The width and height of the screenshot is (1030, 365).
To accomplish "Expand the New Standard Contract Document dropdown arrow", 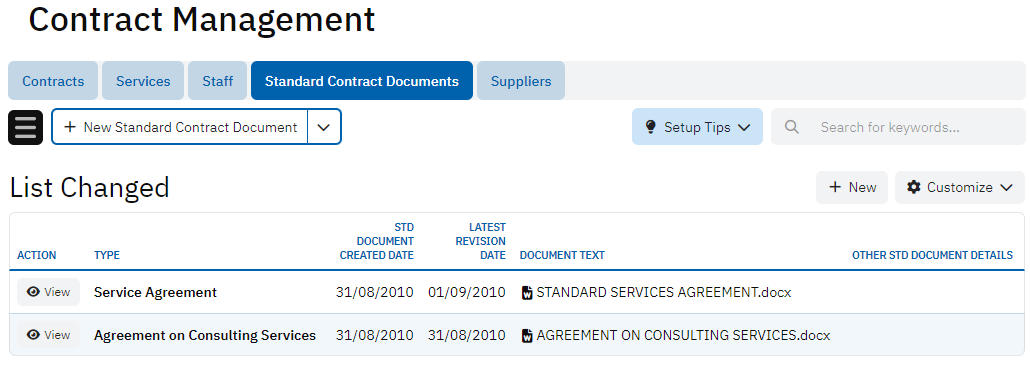I will coord(324,127).
